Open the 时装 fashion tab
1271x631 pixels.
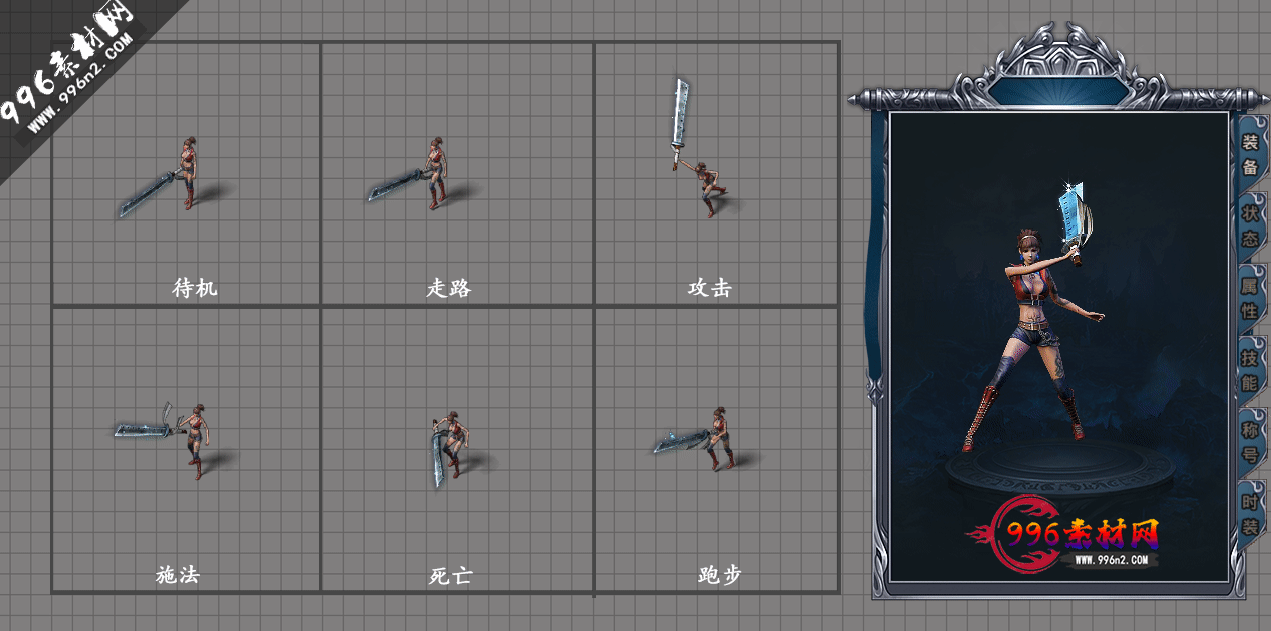[1250, 514]
